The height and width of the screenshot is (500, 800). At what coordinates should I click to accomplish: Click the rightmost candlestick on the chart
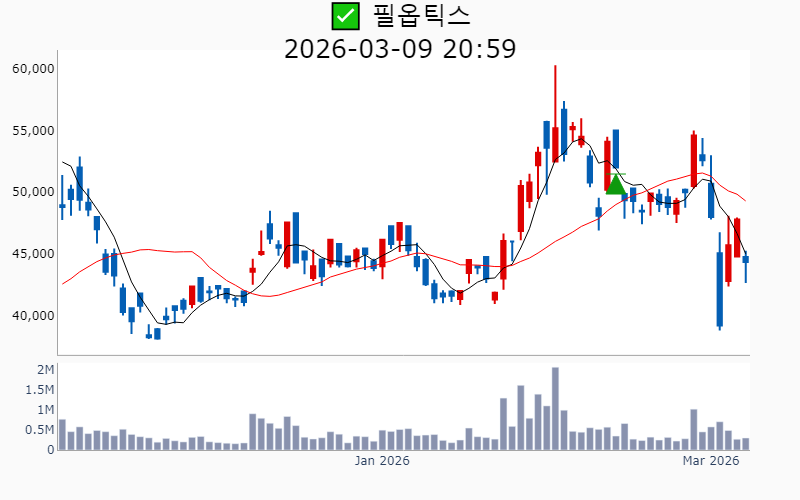pos(745,260)
